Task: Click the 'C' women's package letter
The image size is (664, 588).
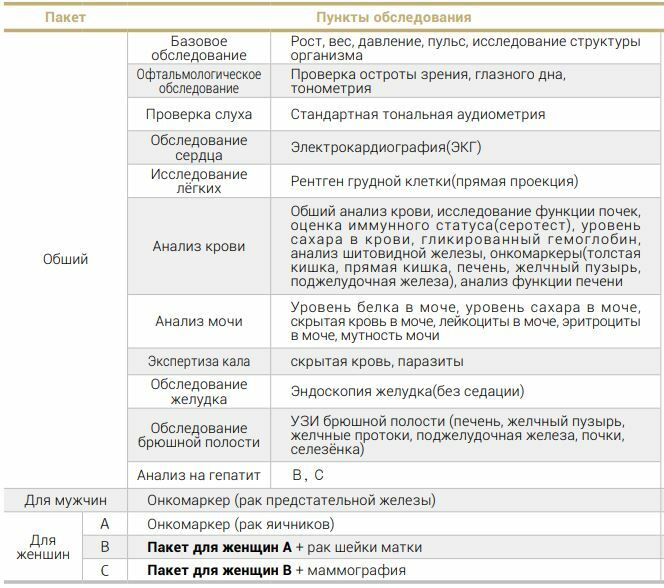Action: click(x=105, y=571)
